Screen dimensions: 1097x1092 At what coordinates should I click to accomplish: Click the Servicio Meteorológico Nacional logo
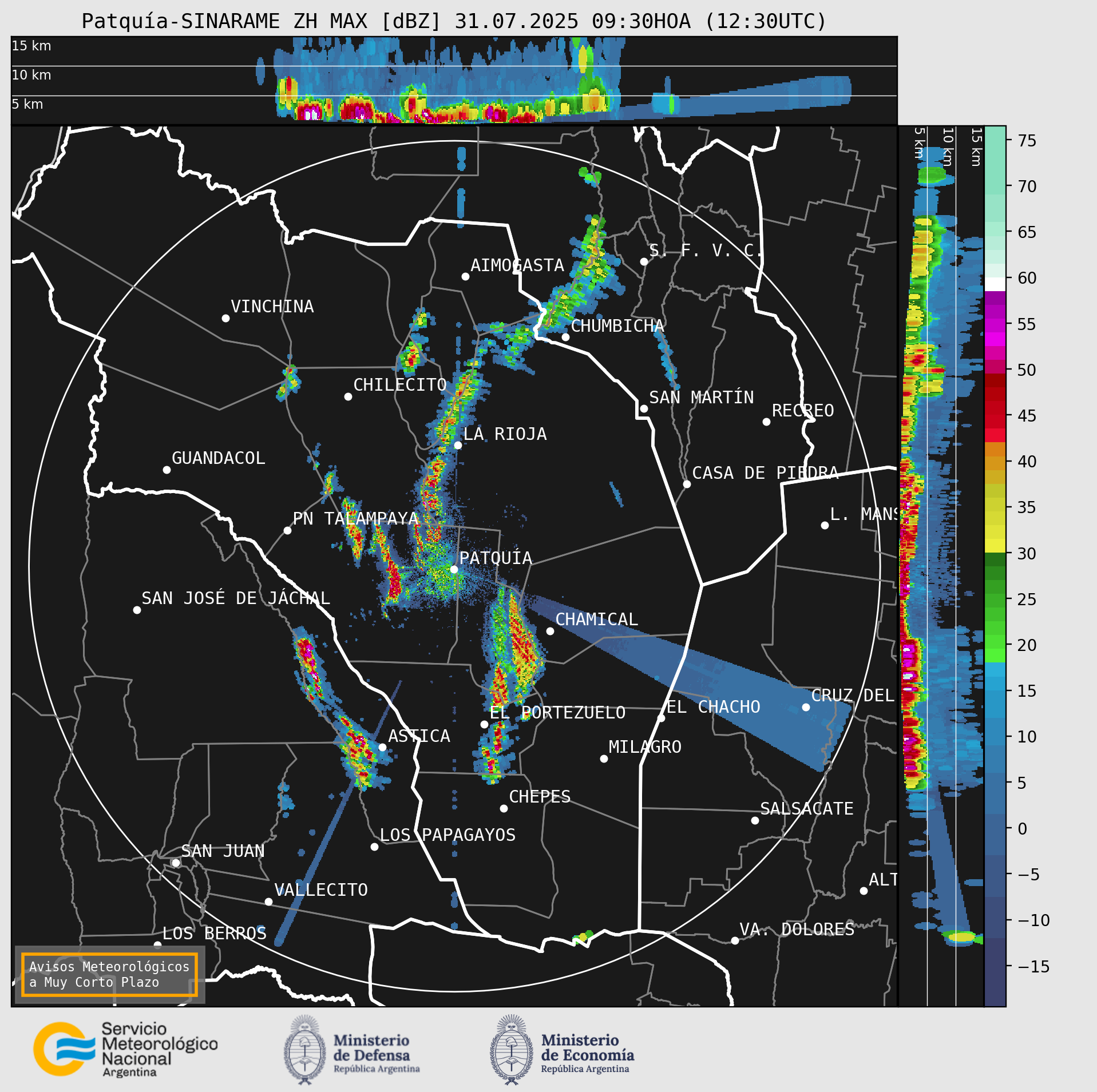(125, 1050)
